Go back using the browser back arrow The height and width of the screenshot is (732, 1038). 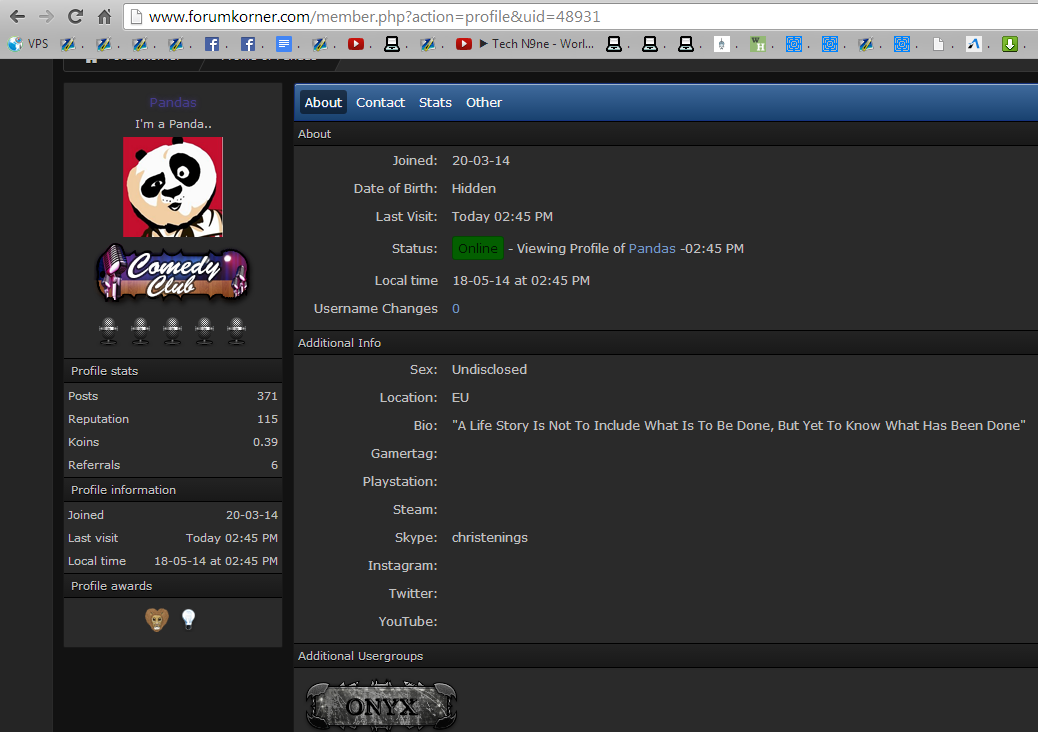point(17,17)
